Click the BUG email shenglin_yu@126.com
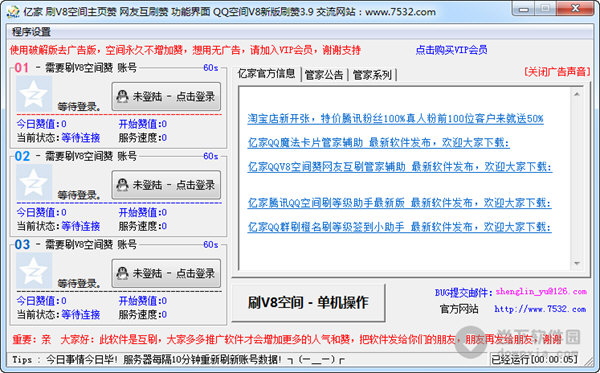This screenshot has height=373, width=600. click(x=541, y=292)
